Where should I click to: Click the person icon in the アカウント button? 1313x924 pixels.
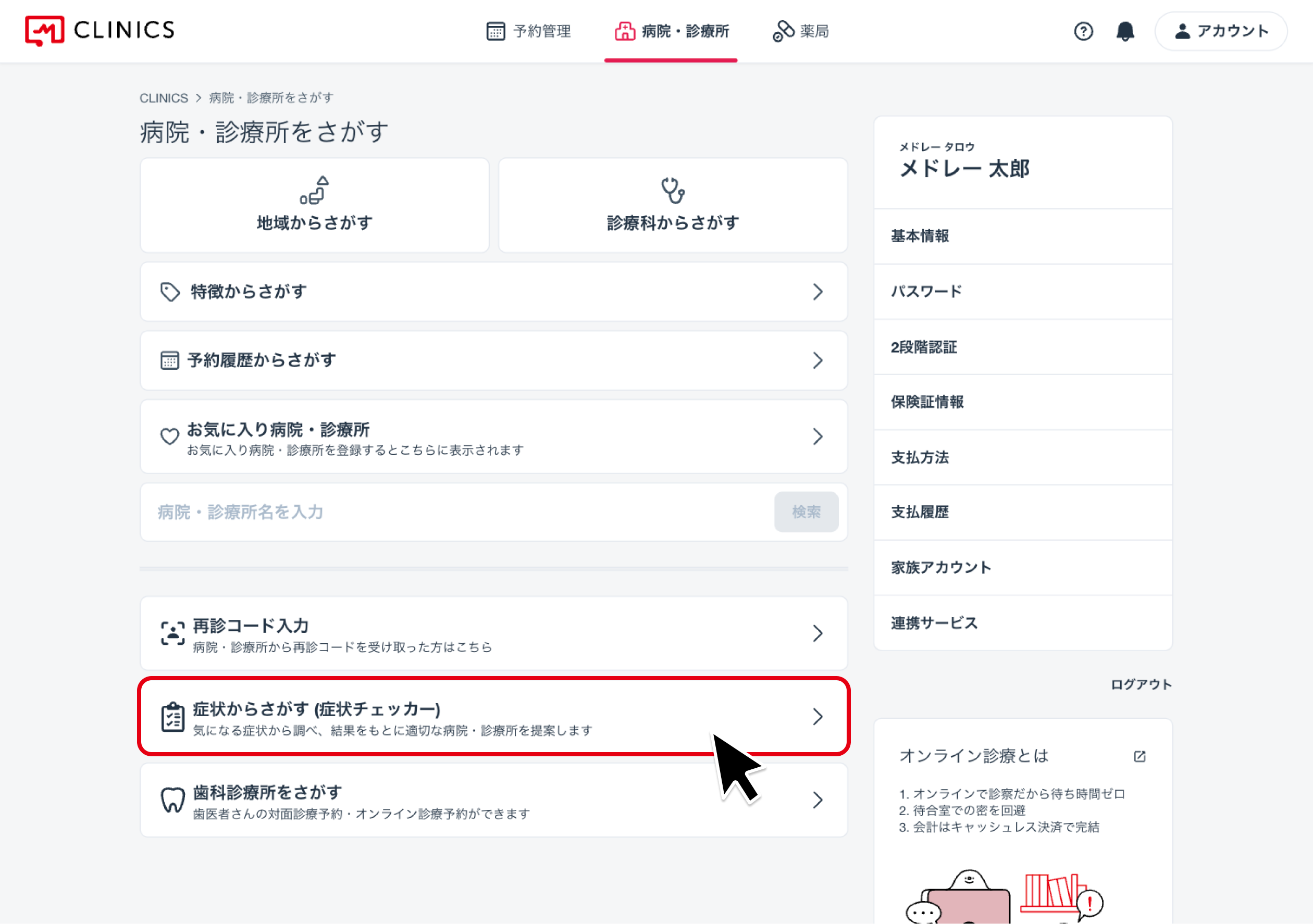click(x=1182, y=31)
